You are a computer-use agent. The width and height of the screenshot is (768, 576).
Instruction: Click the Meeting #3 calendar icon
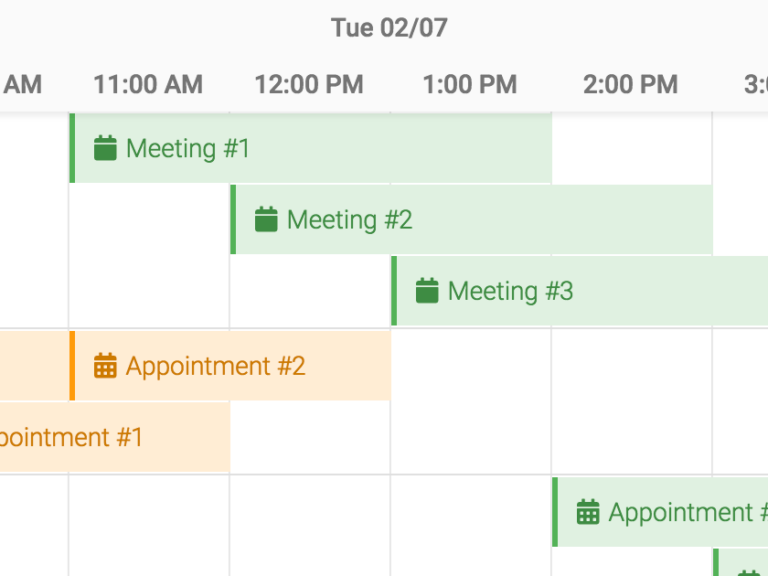[x=427, y=290]
